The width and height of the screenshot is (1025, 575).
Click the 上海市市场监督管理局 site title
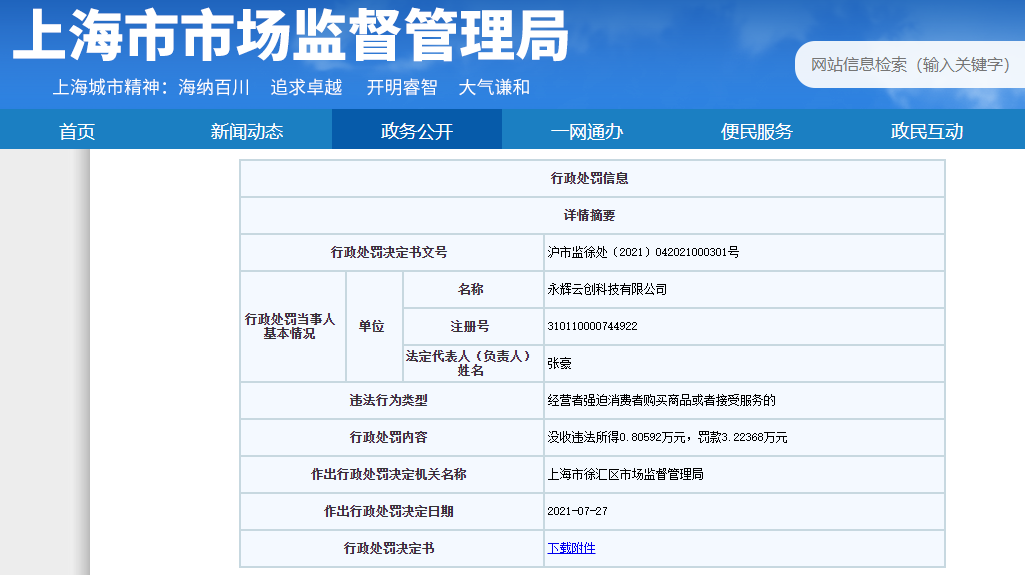(291, 35)
